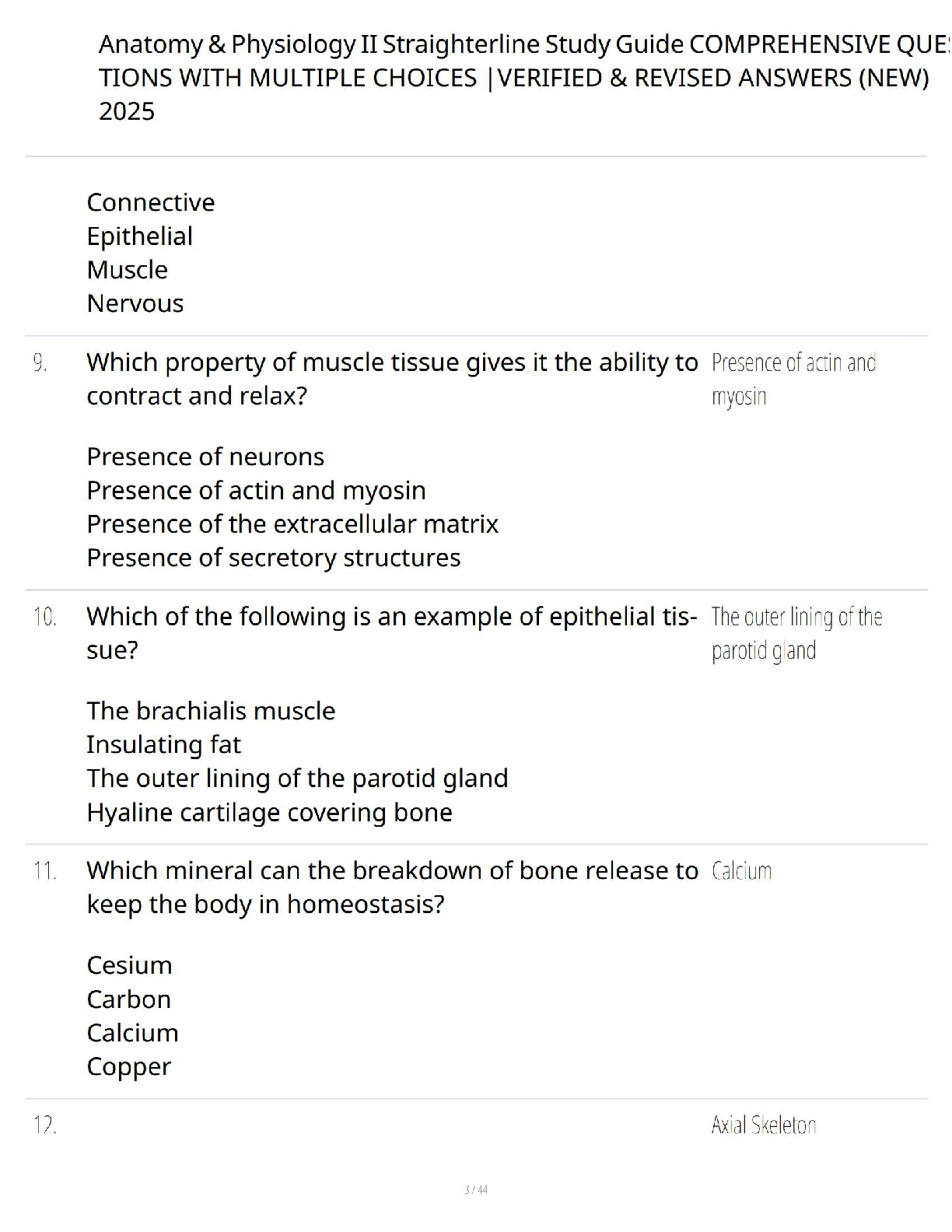952x1232 pixels.
Task: Click the 'Calcium' answer beside question 11
Action: 741,870
